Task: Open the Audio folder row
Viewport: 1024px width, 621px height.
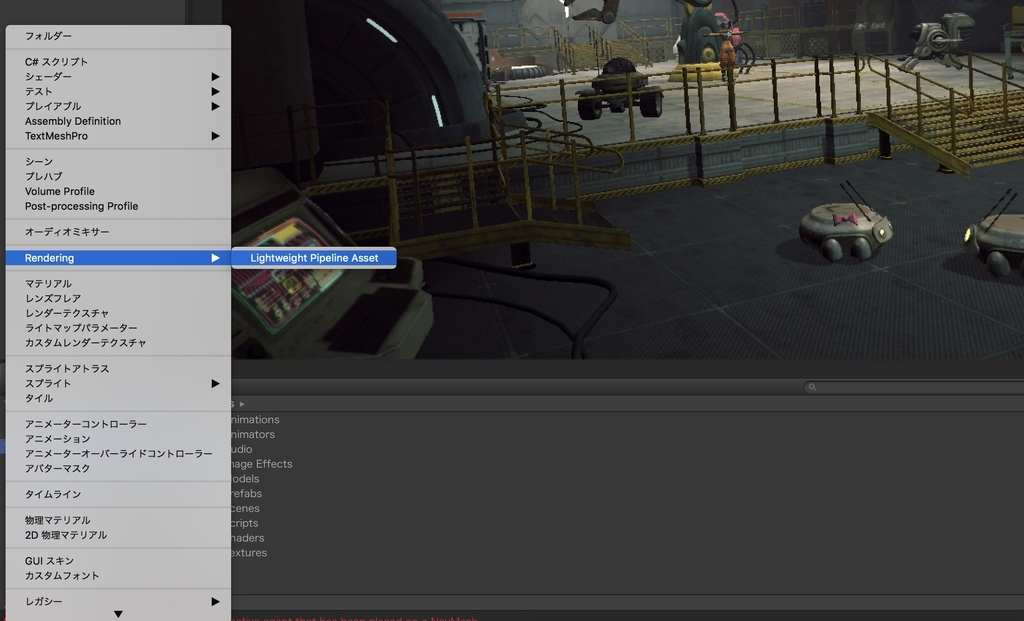Action: [242, 449]
